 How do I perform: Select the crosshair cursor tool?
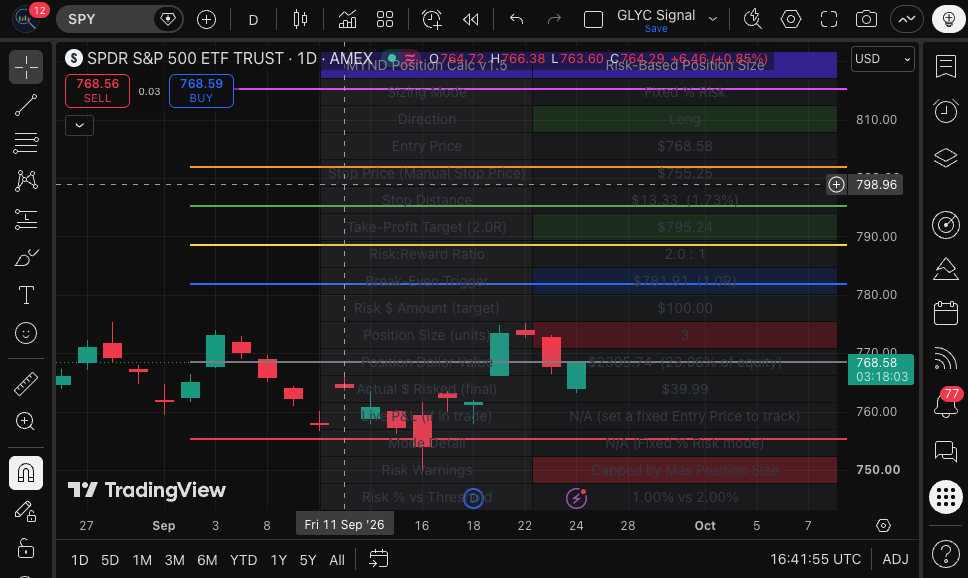[26, 67]
